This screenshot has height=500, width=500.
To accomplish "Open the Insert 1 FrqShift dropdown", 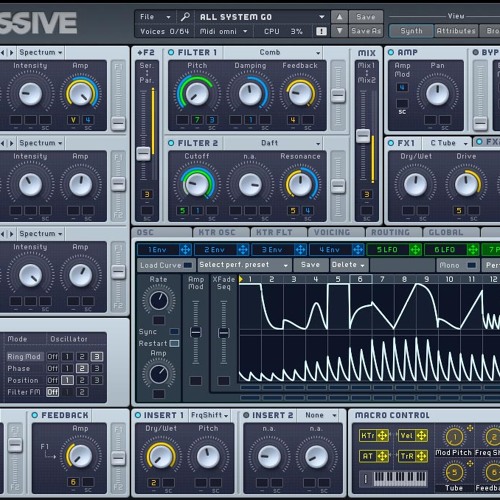I will [210, 415].
